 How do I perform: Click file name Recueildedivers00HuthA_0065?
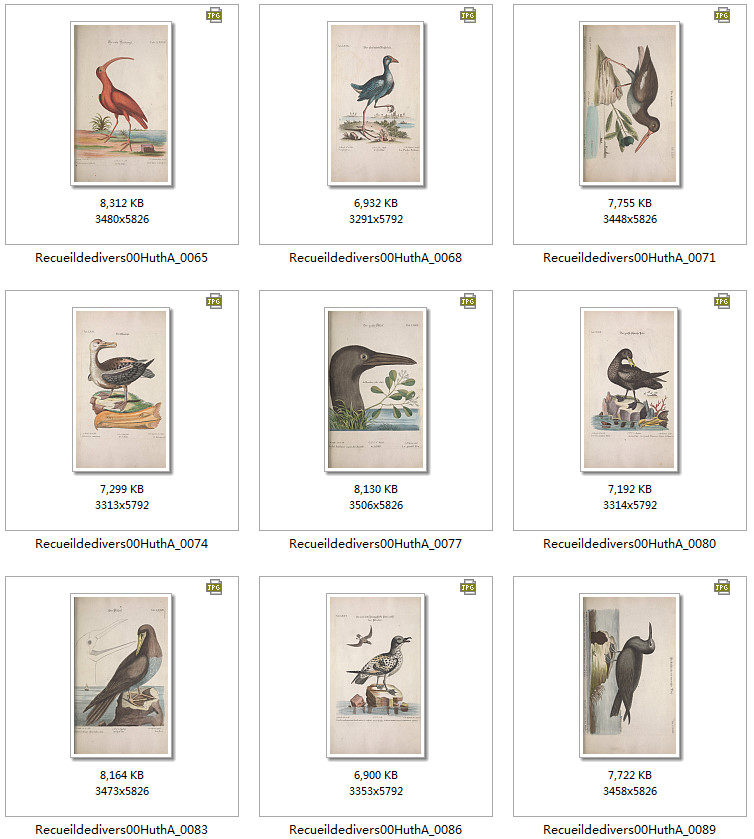(x=121, y=258)
